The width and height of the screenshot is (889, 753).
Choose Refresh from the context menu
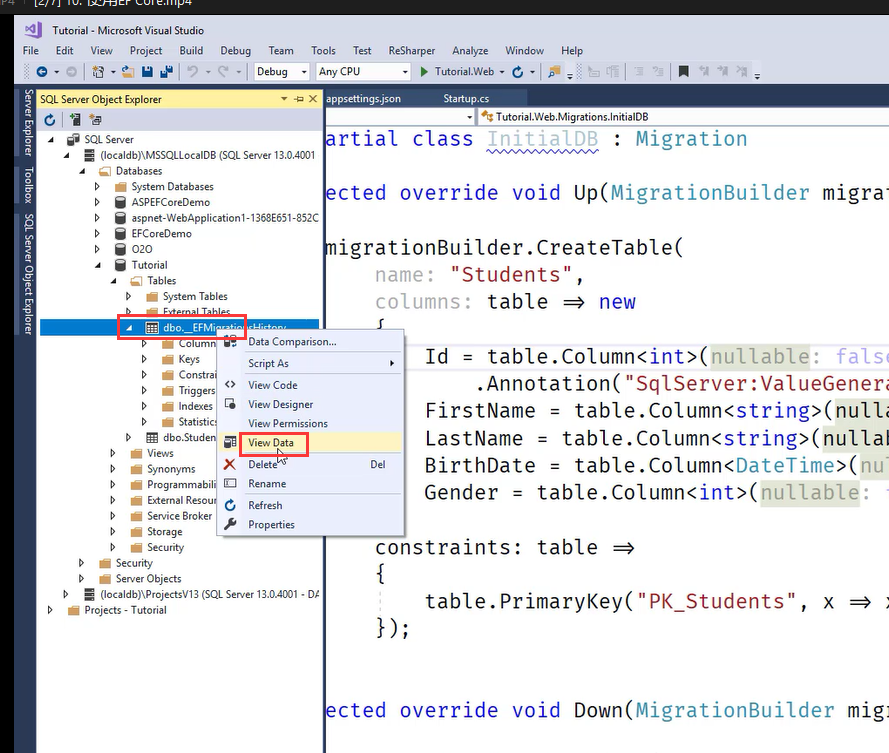point(310,505)
